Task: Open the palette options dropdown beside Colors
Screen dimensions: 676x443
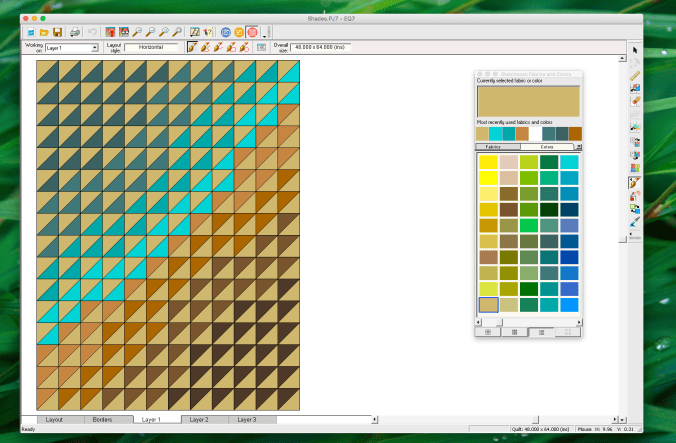Action: click(x=579, y=146)
